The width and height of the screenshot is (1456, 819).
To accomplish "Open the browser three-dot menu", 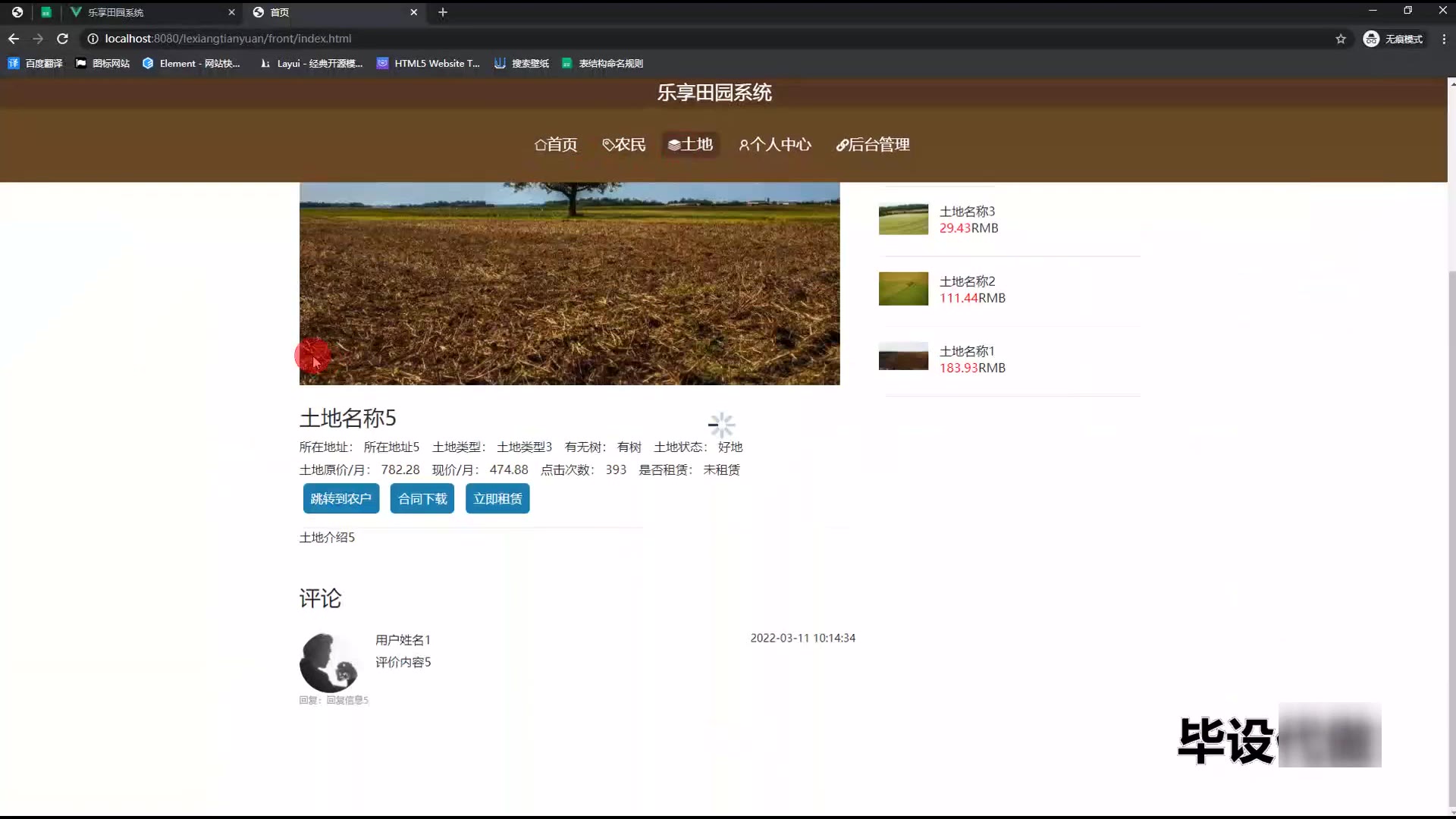I will [1444, 39].
